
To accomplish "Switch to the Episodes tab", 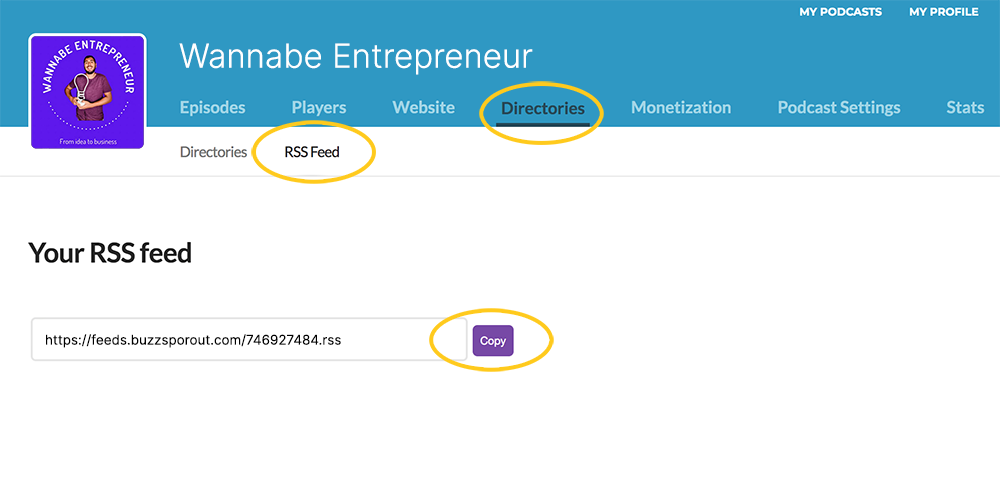I will (x=212, y=107).
